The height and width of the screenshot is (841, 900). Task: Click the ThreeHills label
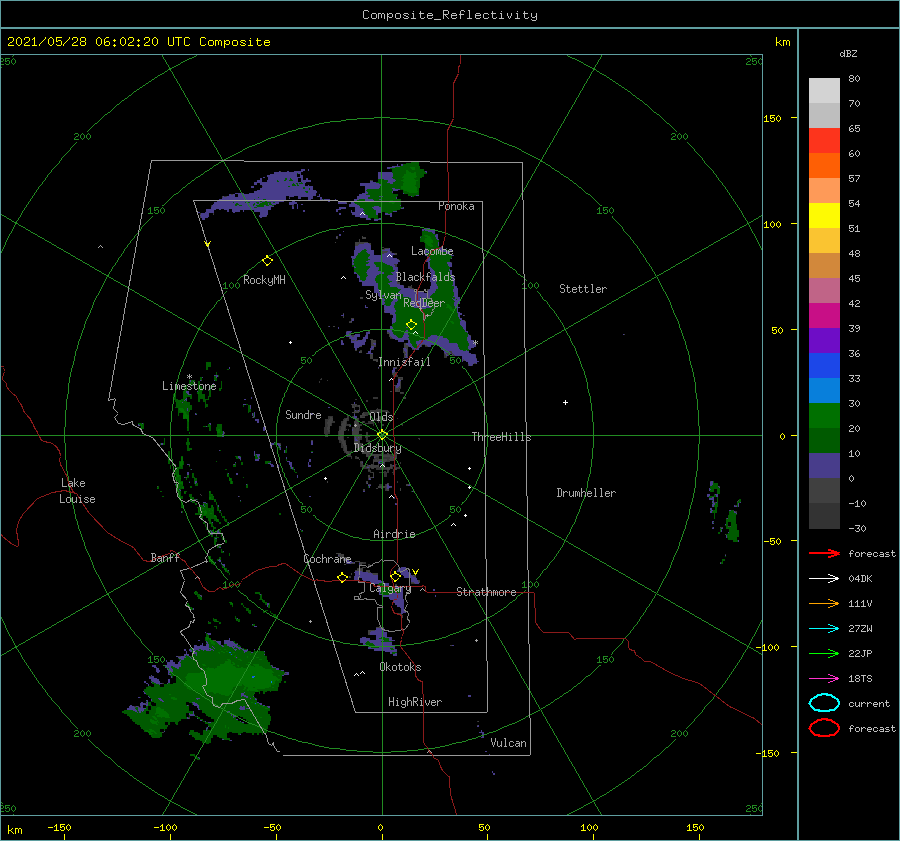click(x=501, y=437)
